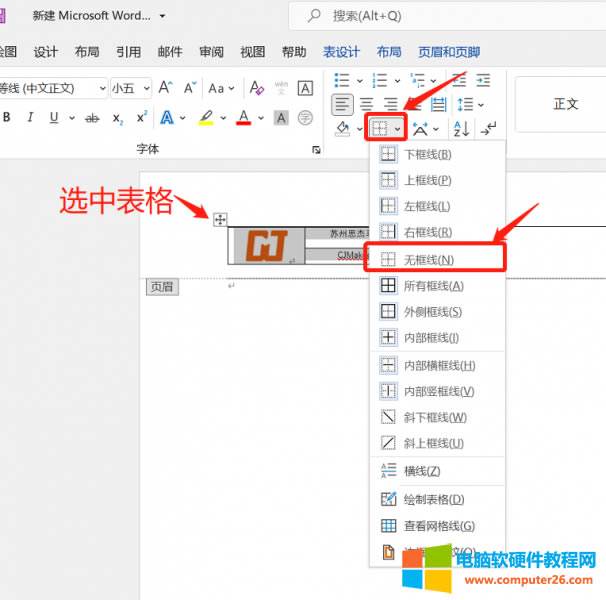The height and width of the screenshot is (600, 606).
Task: Apply superscript formatting
Action: (141, 118)
